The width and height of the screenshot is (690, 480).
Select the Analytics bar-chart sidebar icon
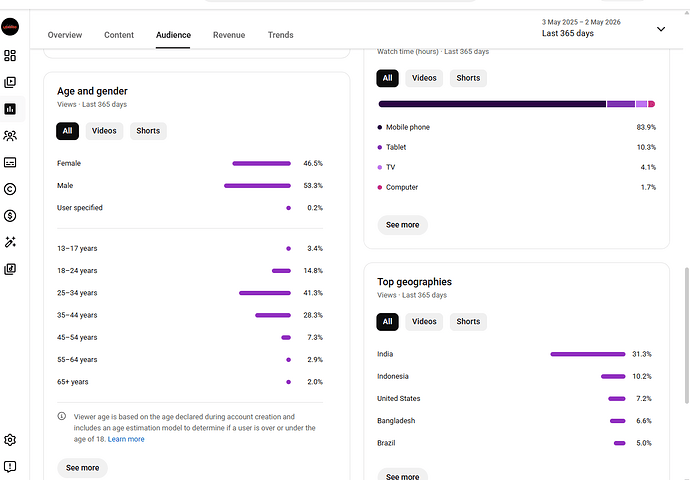pos(10,109)
